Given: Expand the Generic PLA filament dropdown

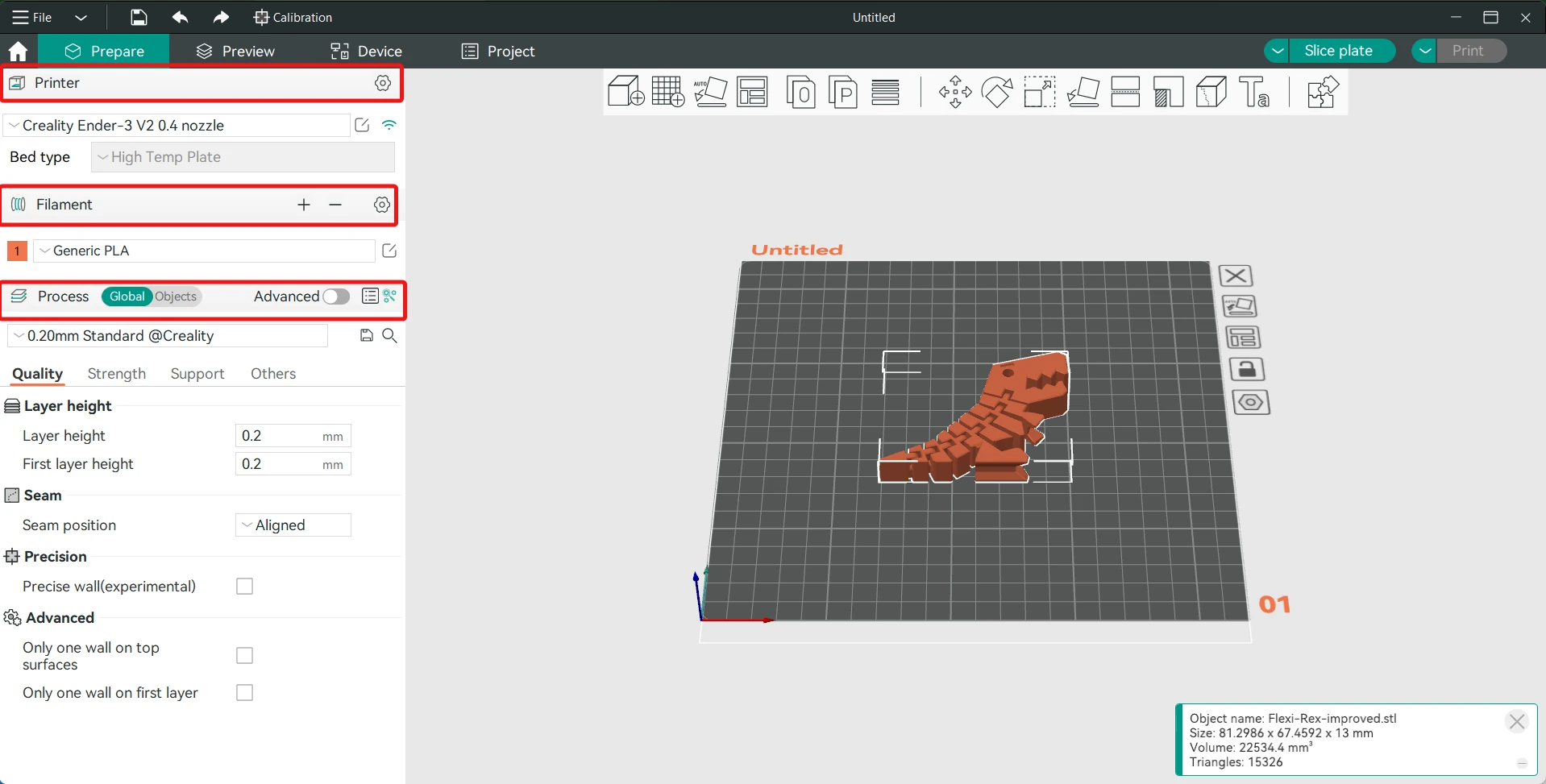Looking at the screenshot, I should click(204, 251).
